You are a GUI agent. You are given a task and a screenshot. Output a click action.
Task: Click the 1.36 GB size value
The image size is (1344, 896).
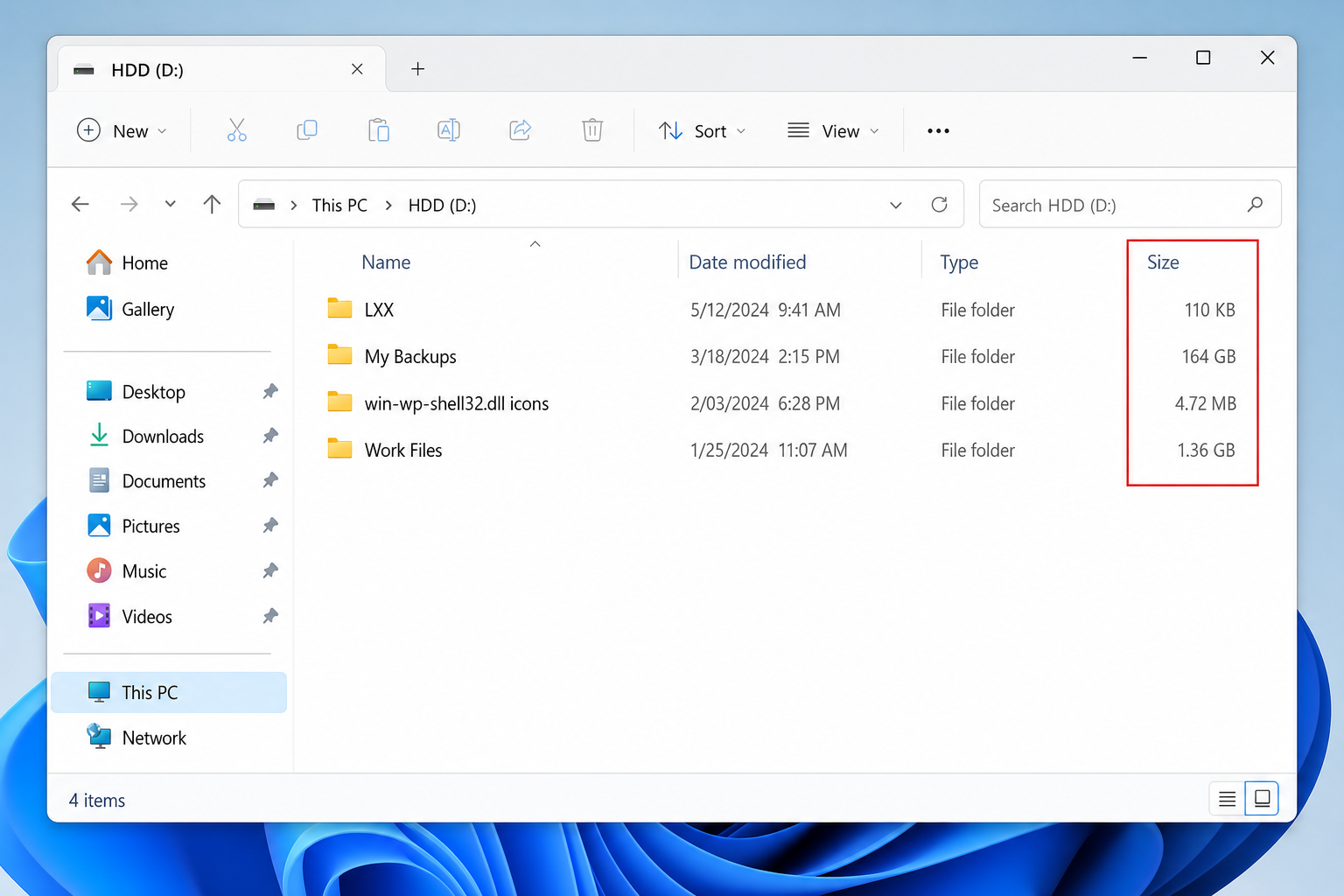point(1206,450)
